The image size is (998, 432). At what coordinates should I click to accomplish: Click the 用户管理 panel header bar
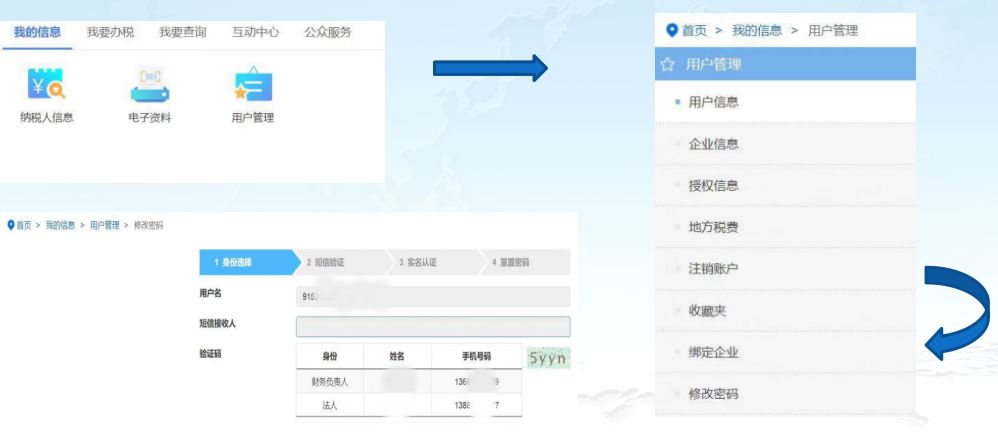[x=785, y=64]
